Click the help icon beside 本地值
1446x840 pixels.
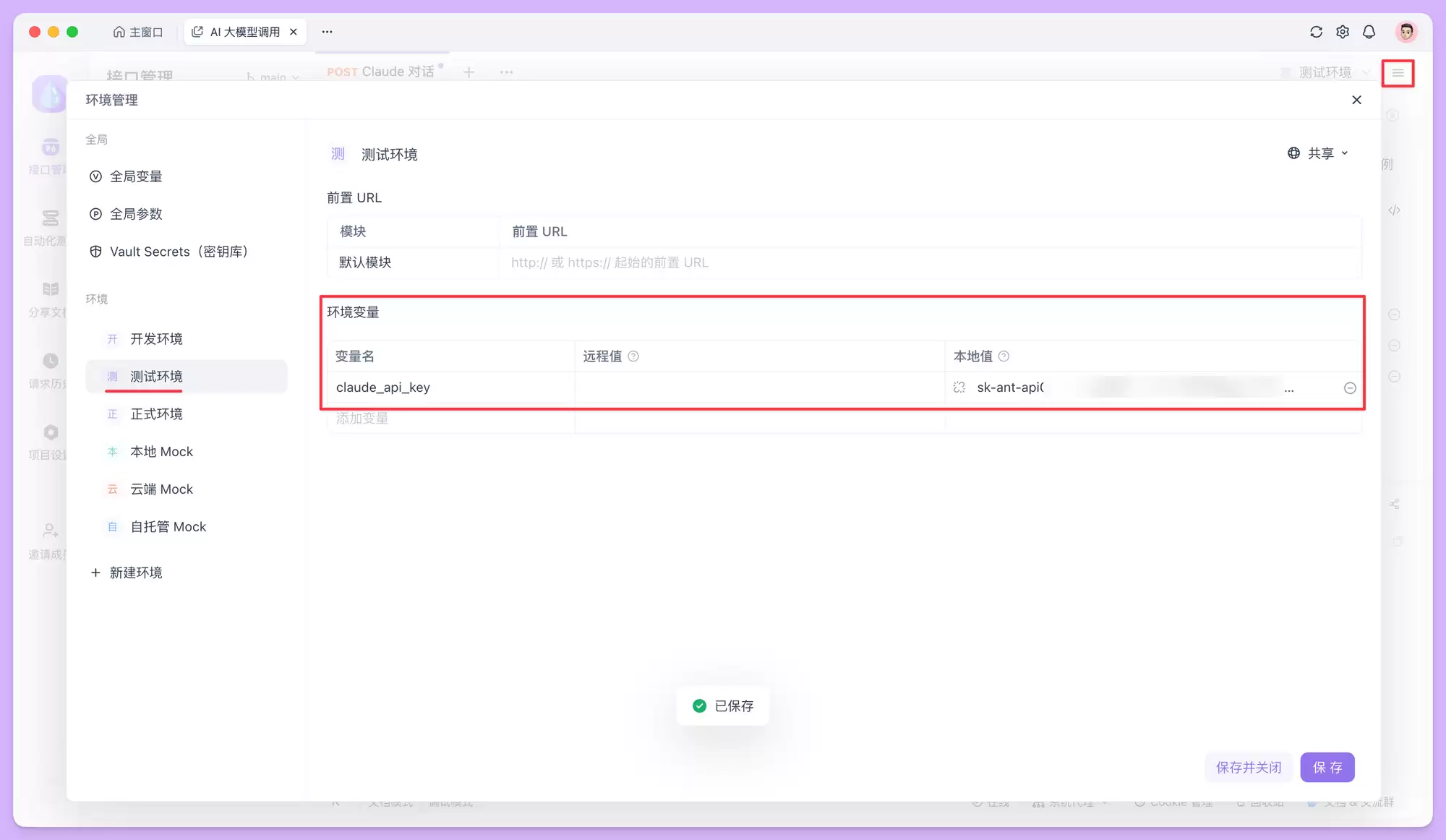pos(1004,356)
